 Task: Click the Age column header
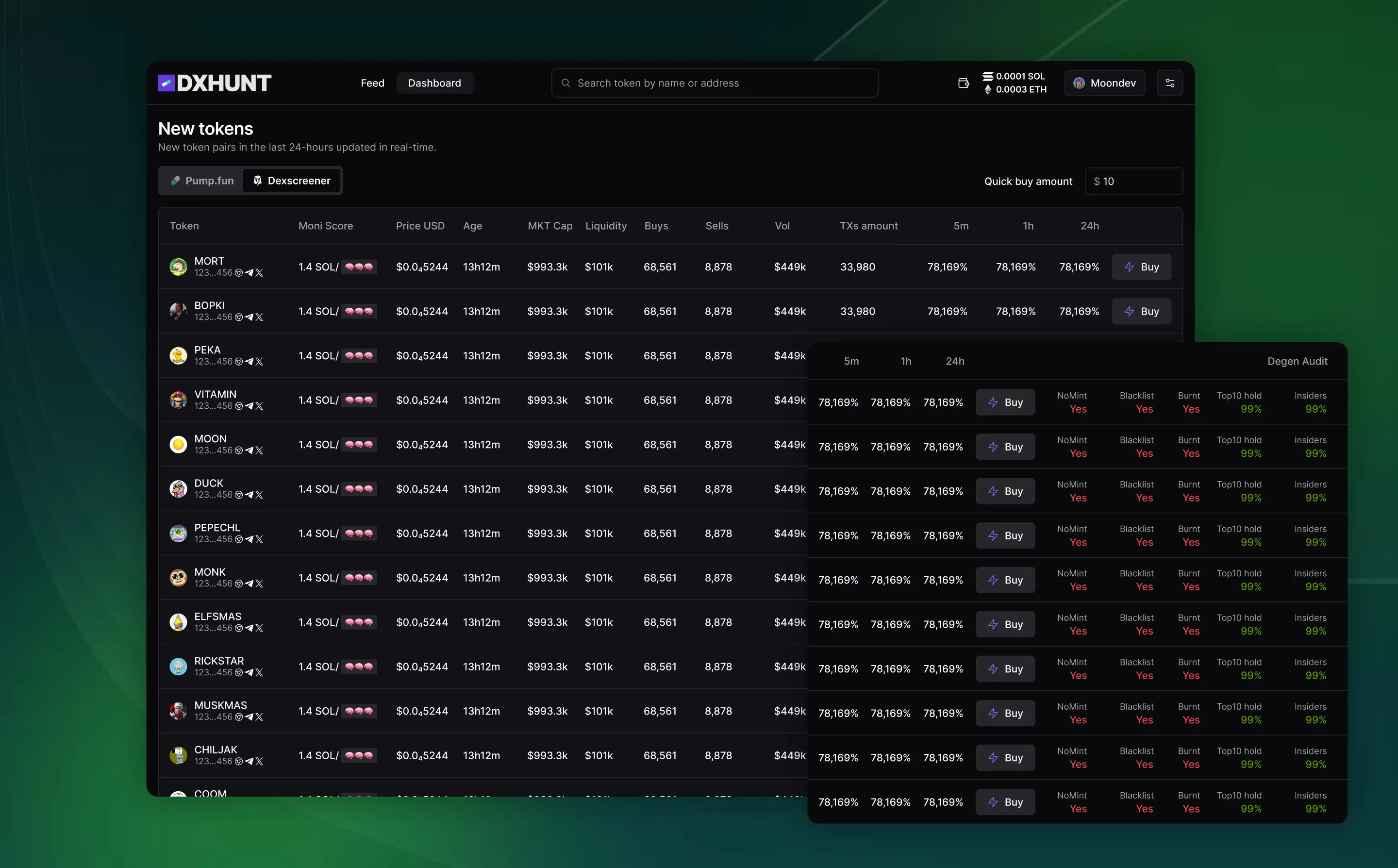472,226
